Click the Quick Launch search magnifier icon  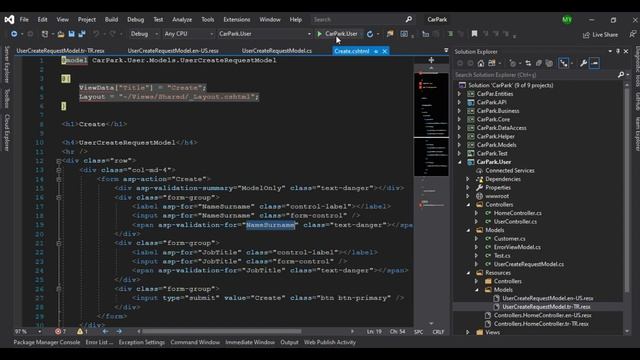tap(409, 19)
